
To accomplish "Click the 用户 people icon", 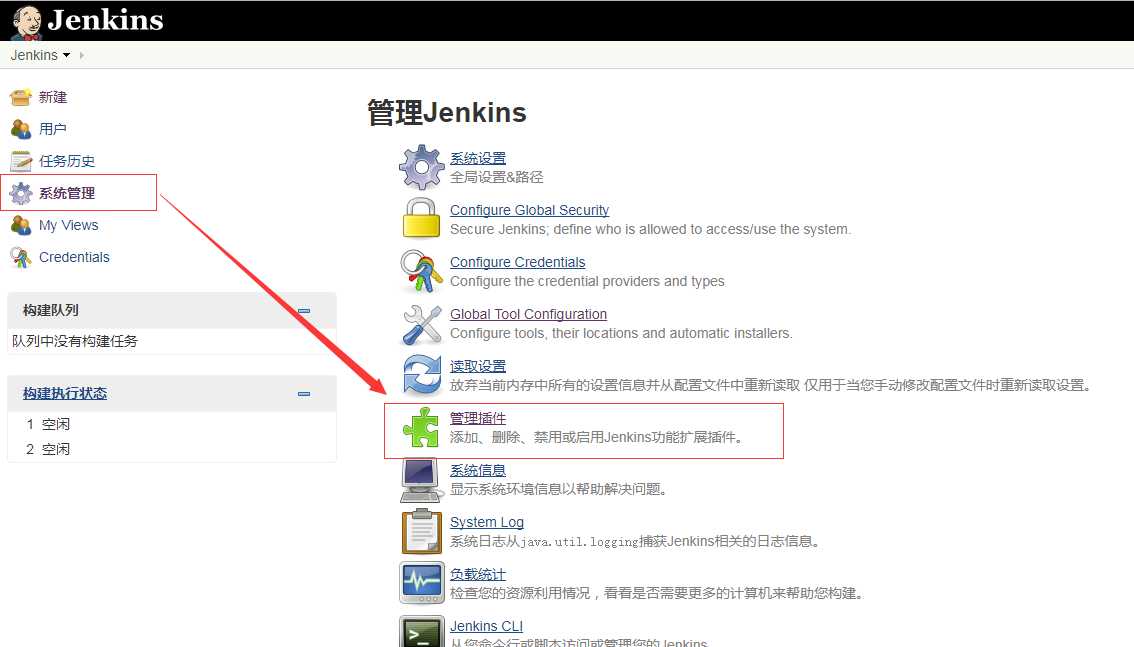I will coord(21,129).
